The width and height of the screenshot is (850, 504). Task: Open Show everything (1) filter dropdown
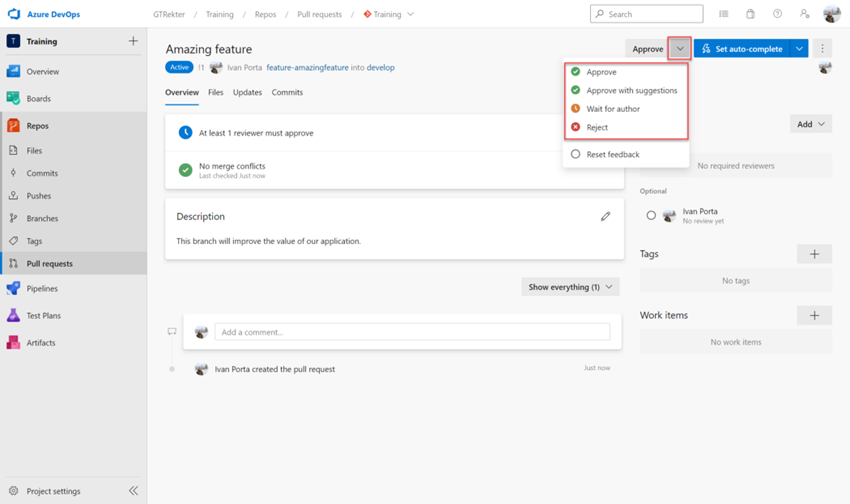570,287
